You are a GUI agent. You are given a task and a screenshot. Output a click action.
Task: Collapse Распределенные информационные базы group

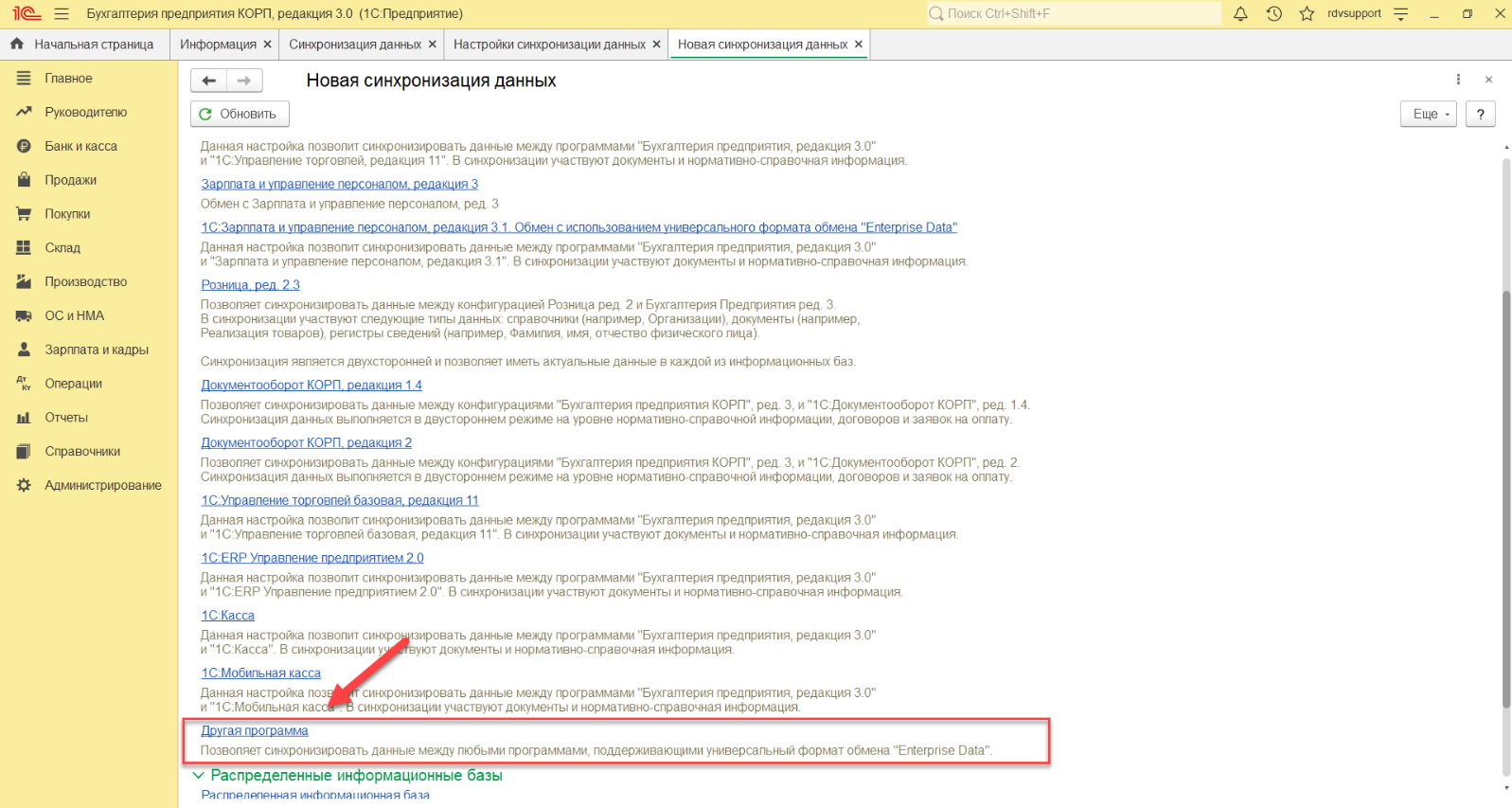pos(199,775)
